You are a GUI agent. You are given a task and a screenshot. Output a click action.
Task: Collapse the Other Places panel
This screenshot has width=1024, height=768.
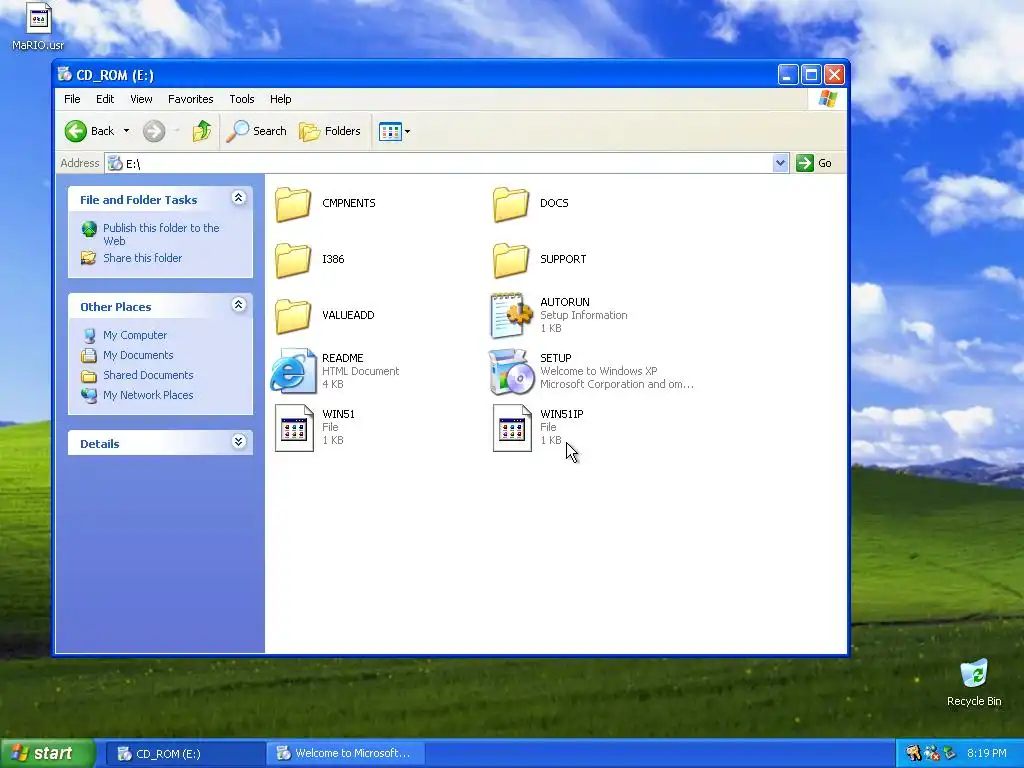click(238, 305)
